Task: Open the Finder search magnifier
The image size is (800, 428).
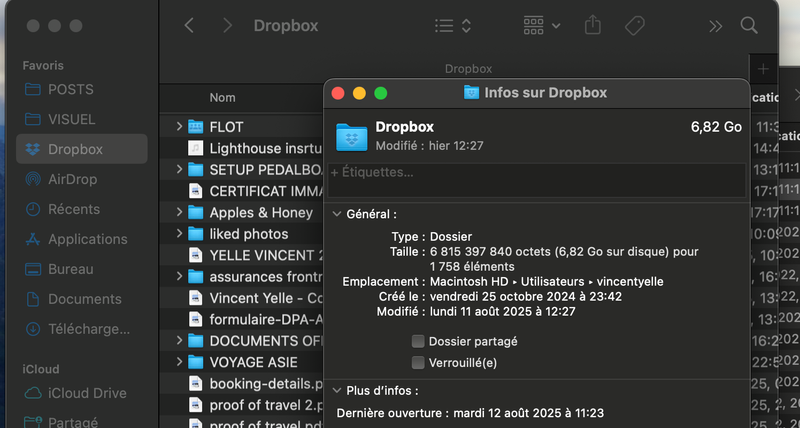Action: tap(748, 25)
